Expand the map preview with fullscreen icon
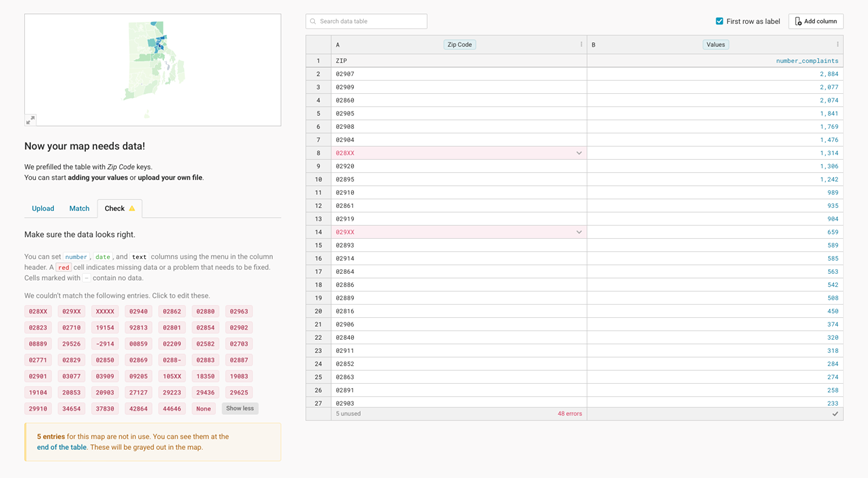Image resolution: width=868 pixels, height=478 pixels. point(30,120)
